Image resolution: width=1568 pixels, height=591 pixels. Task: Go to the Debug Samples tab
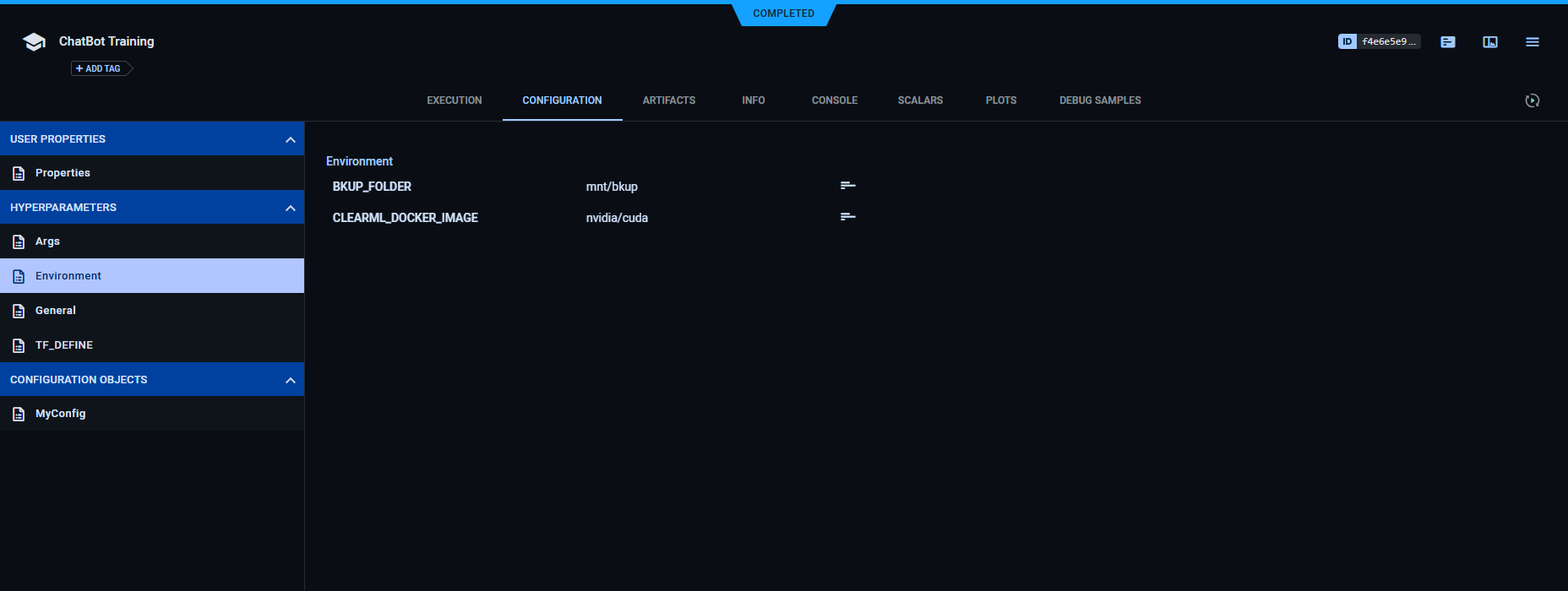point(1100,100)
